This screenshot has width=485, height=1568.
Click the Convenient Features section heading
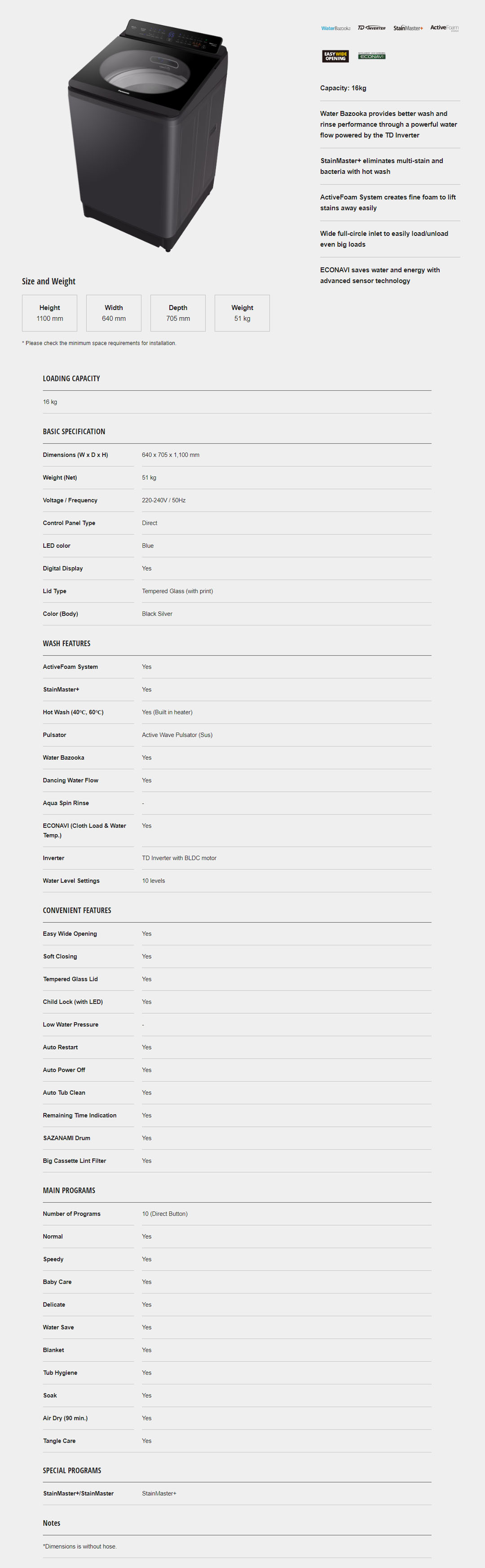coord(77,911)
